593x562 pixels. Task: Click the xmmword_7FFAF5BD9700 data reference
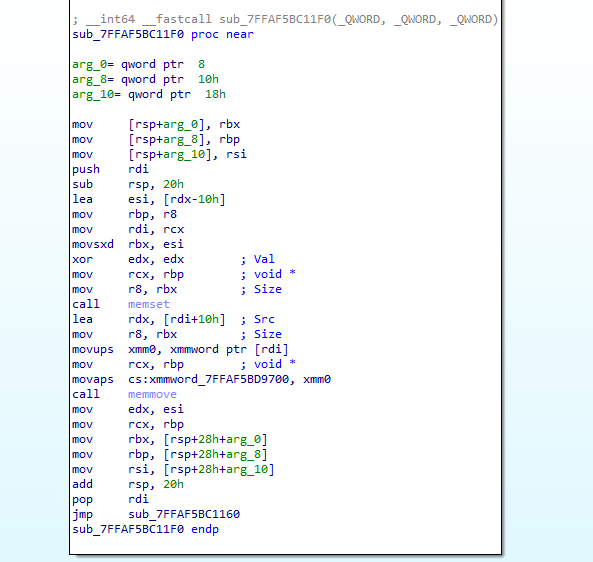click(219, 379)
